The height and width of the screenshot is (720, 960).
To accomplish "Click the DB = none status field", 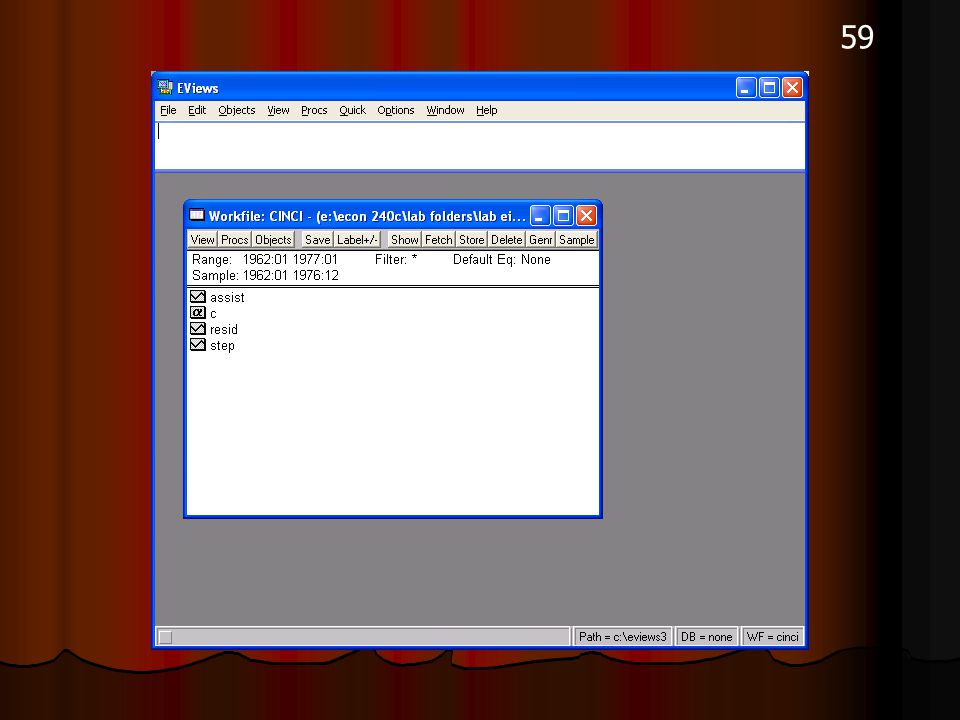I will tap(707, 637).
